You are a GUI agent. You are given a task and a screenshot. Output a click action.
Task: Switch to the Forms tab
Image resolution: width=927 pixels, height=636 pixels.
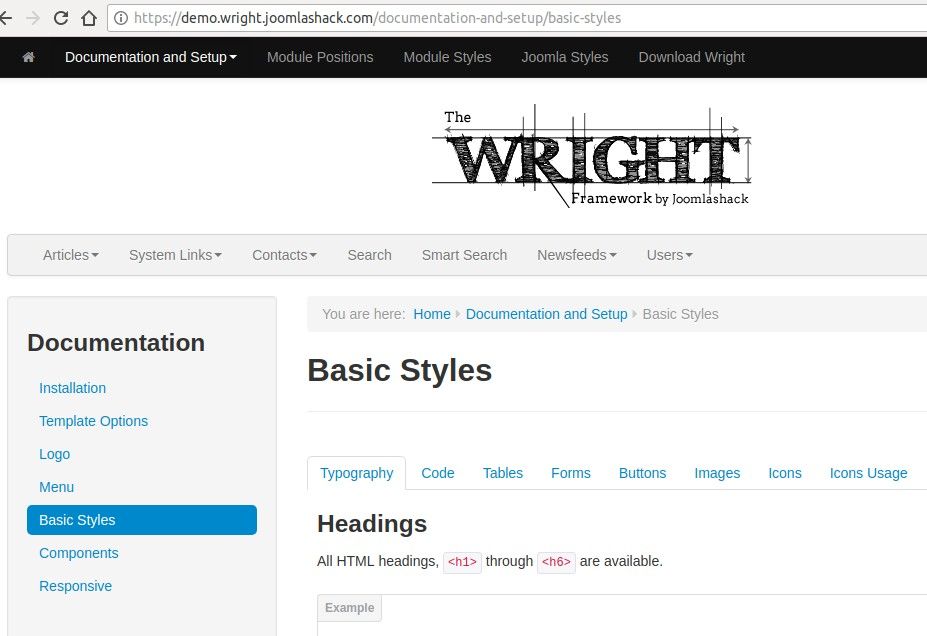click(571, 473)
